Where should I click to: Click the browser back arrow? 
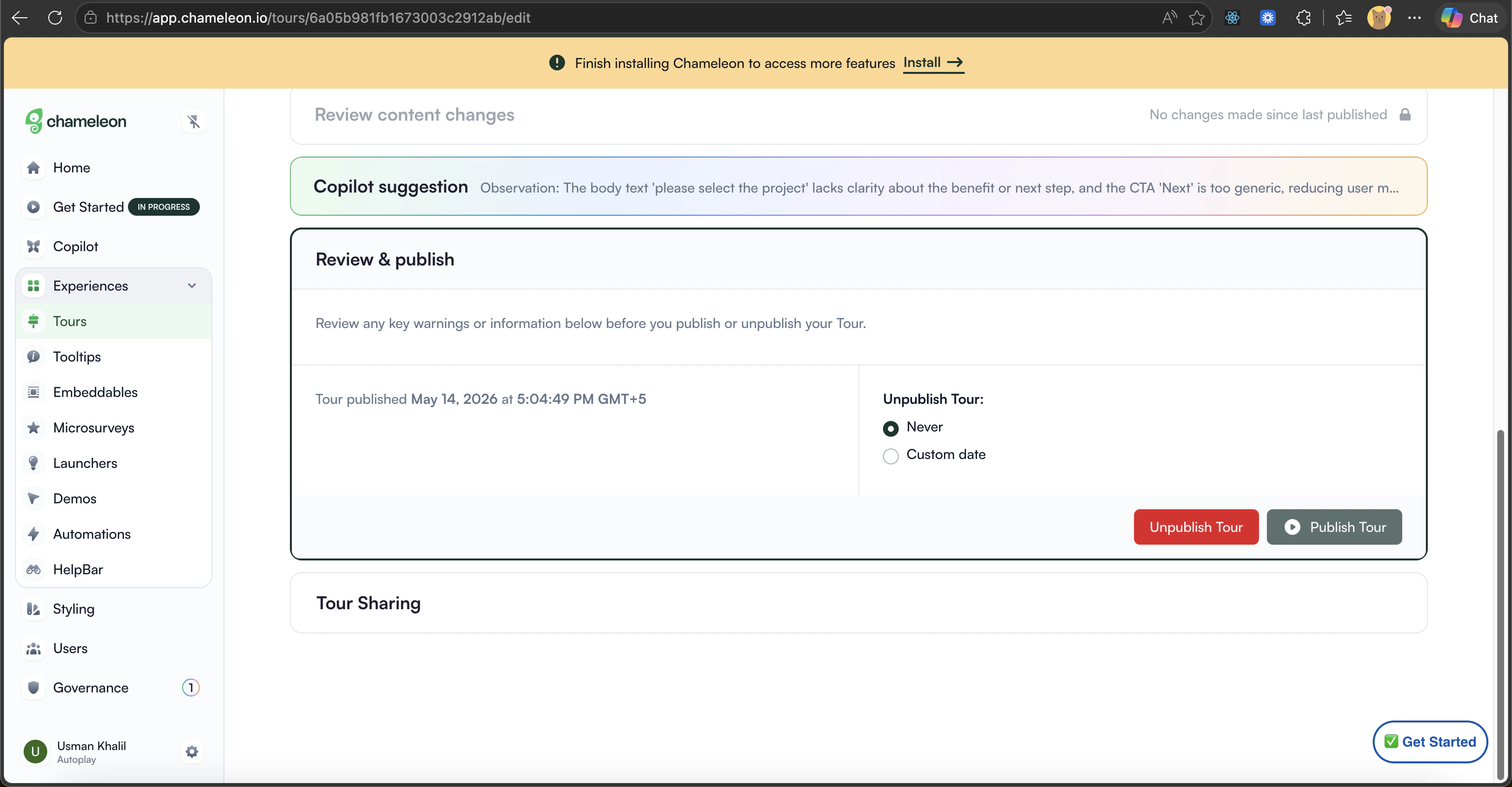(x=19, y=18)
